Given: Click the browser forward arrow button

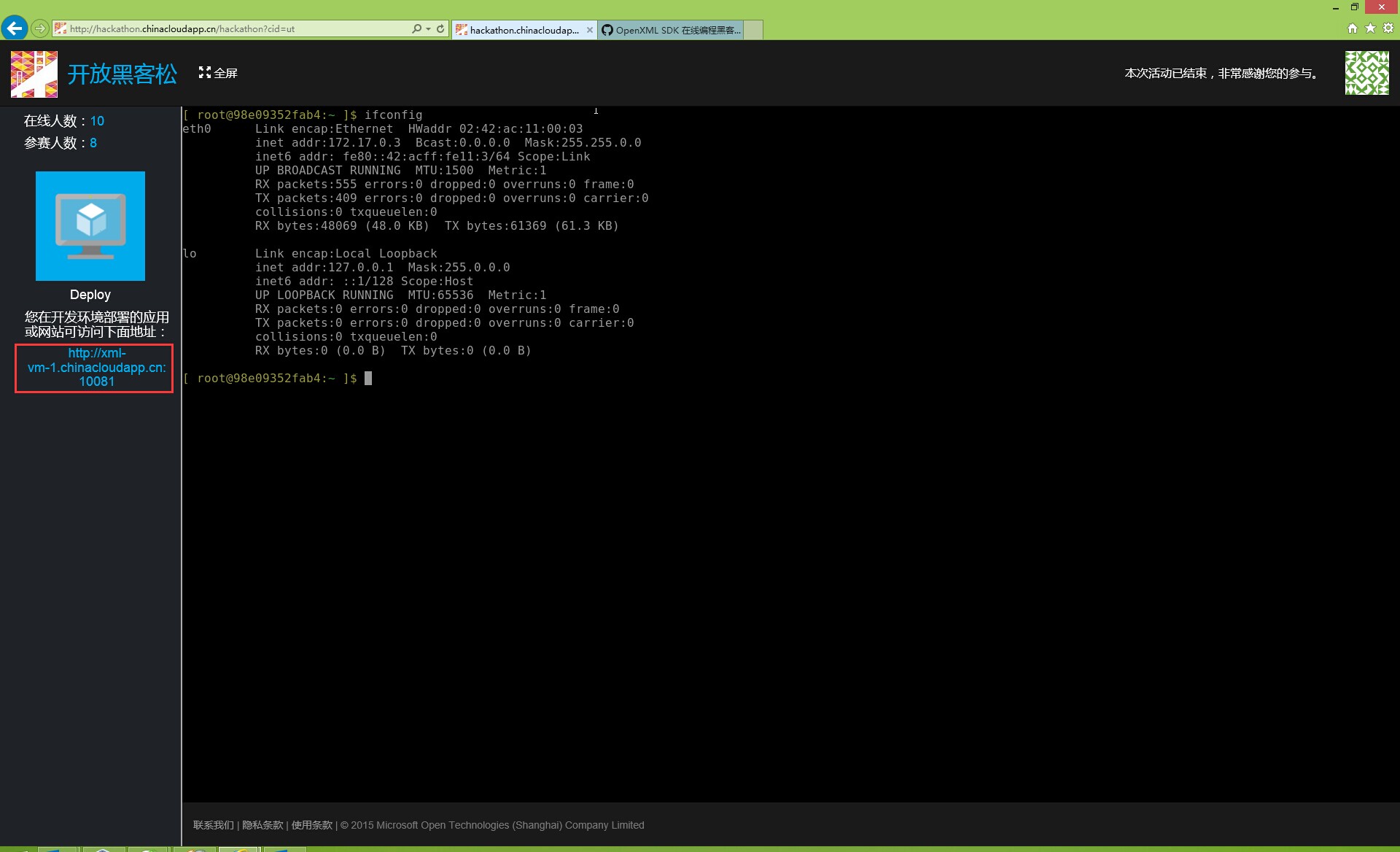Looking at the screenshot, I should point(40,28).
